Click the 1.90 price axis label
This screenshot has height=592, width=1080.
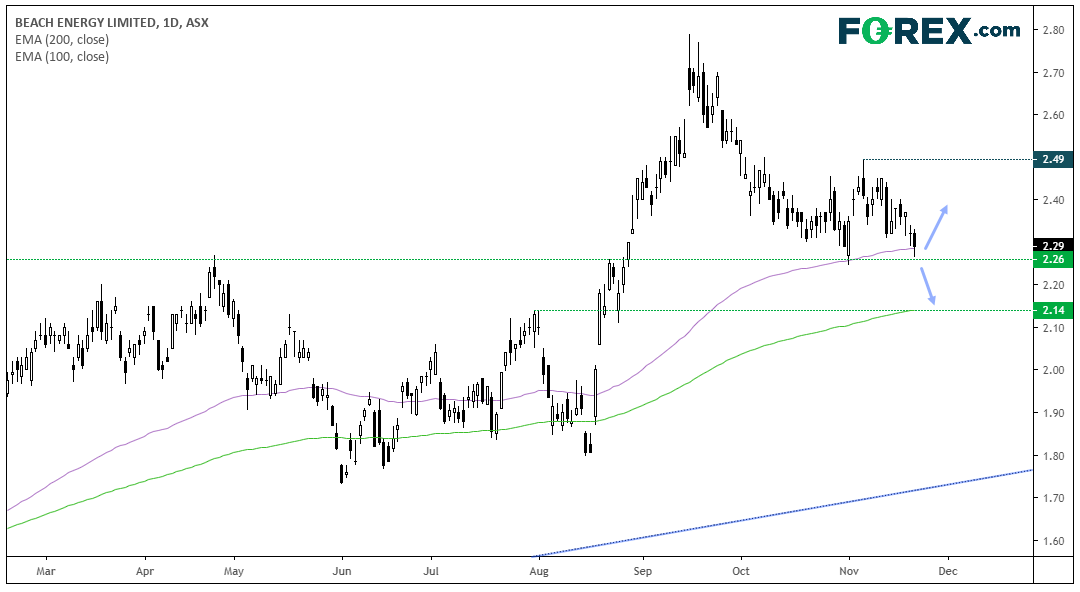(x=1053, y=413)
